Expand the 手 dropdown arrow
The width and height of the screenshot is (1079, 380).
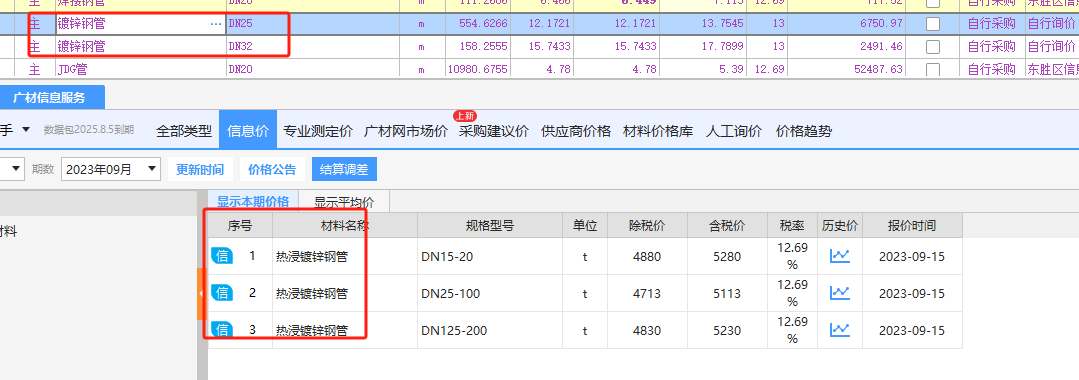(x=26, y=129)
